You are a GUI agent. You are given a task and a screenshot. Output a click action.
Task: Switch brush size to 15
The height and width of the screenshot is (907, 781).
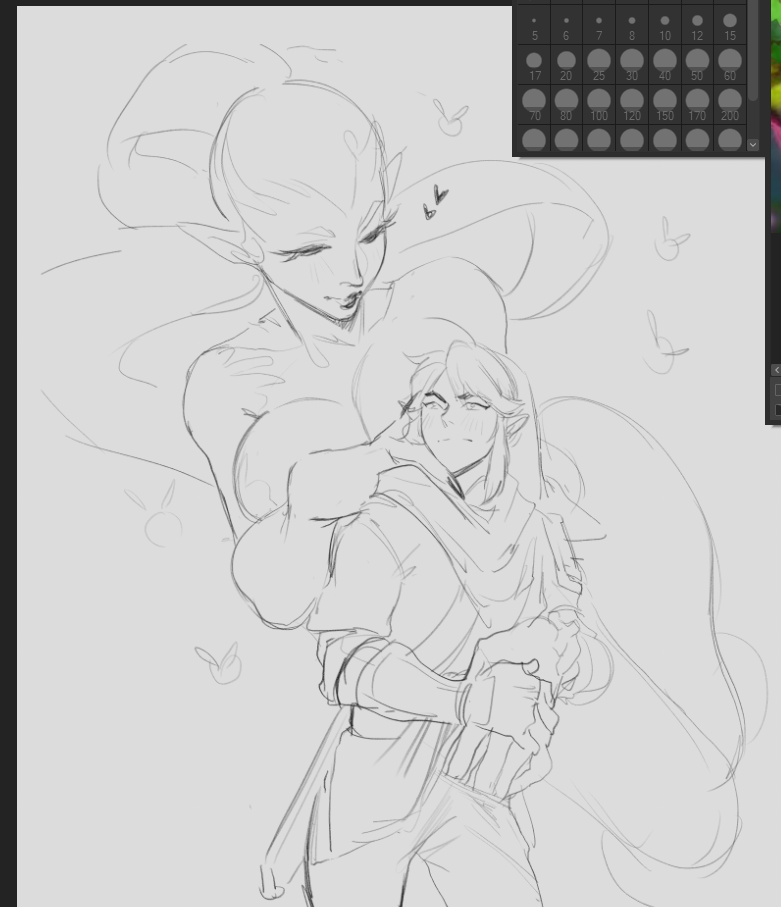[x=730, y=25]
